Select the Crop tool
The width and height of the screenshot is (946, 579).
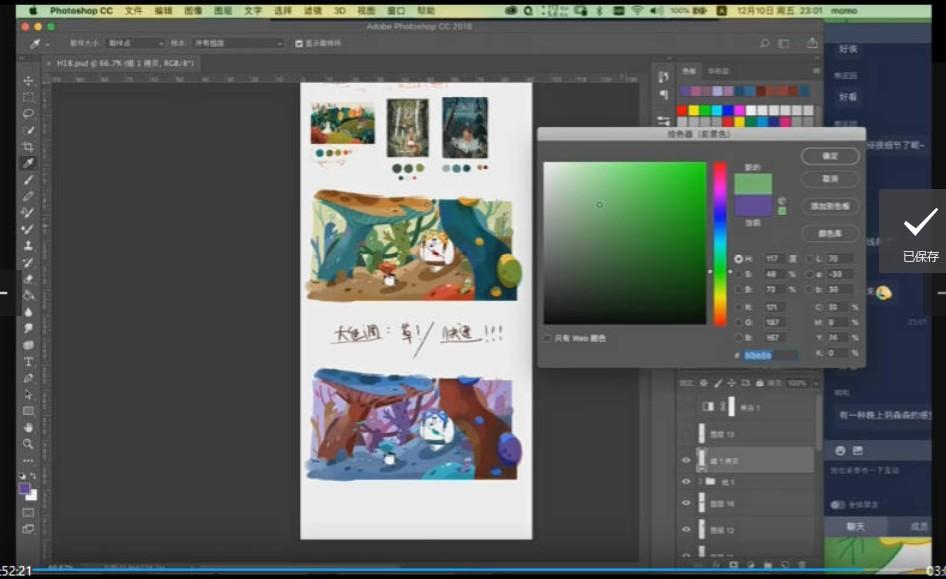(x=28, y=147)
